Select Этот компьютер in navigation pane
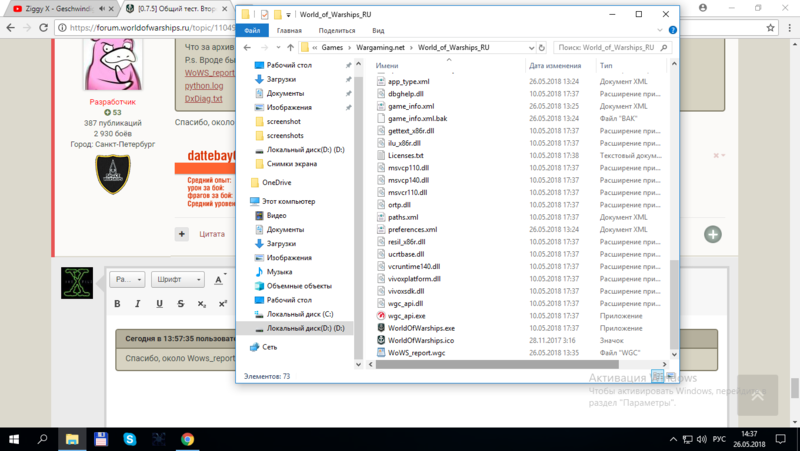 point(288,202)
